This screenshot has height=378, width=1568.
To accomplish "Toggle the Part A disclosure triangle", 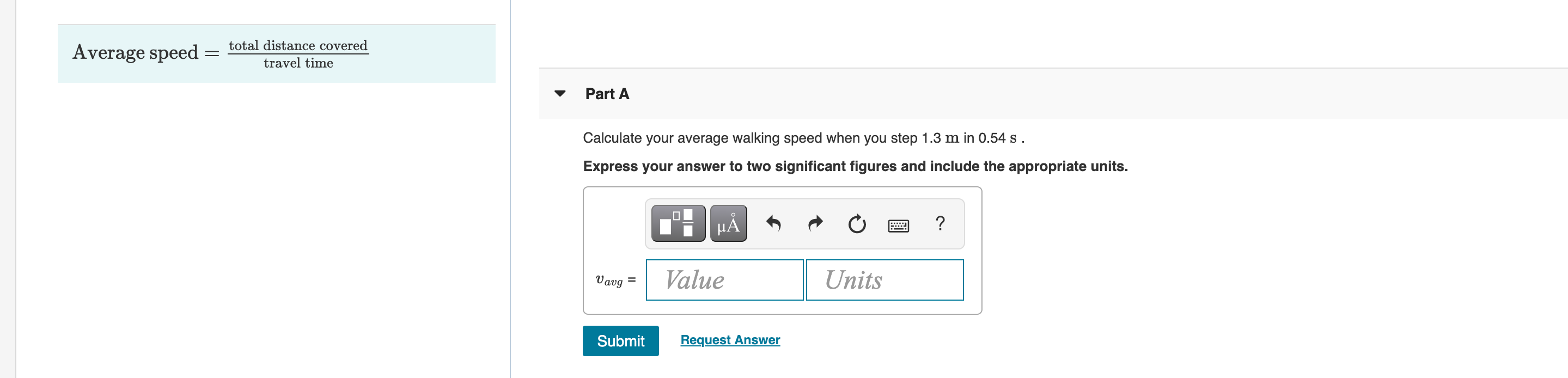I will pyautogui.click(x=560, y=94).
